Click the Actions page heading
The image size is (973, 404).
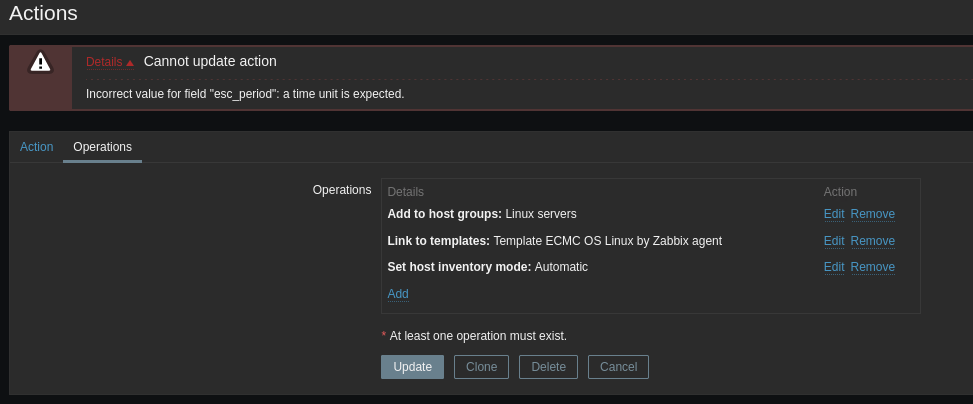(x=43, y=13)
